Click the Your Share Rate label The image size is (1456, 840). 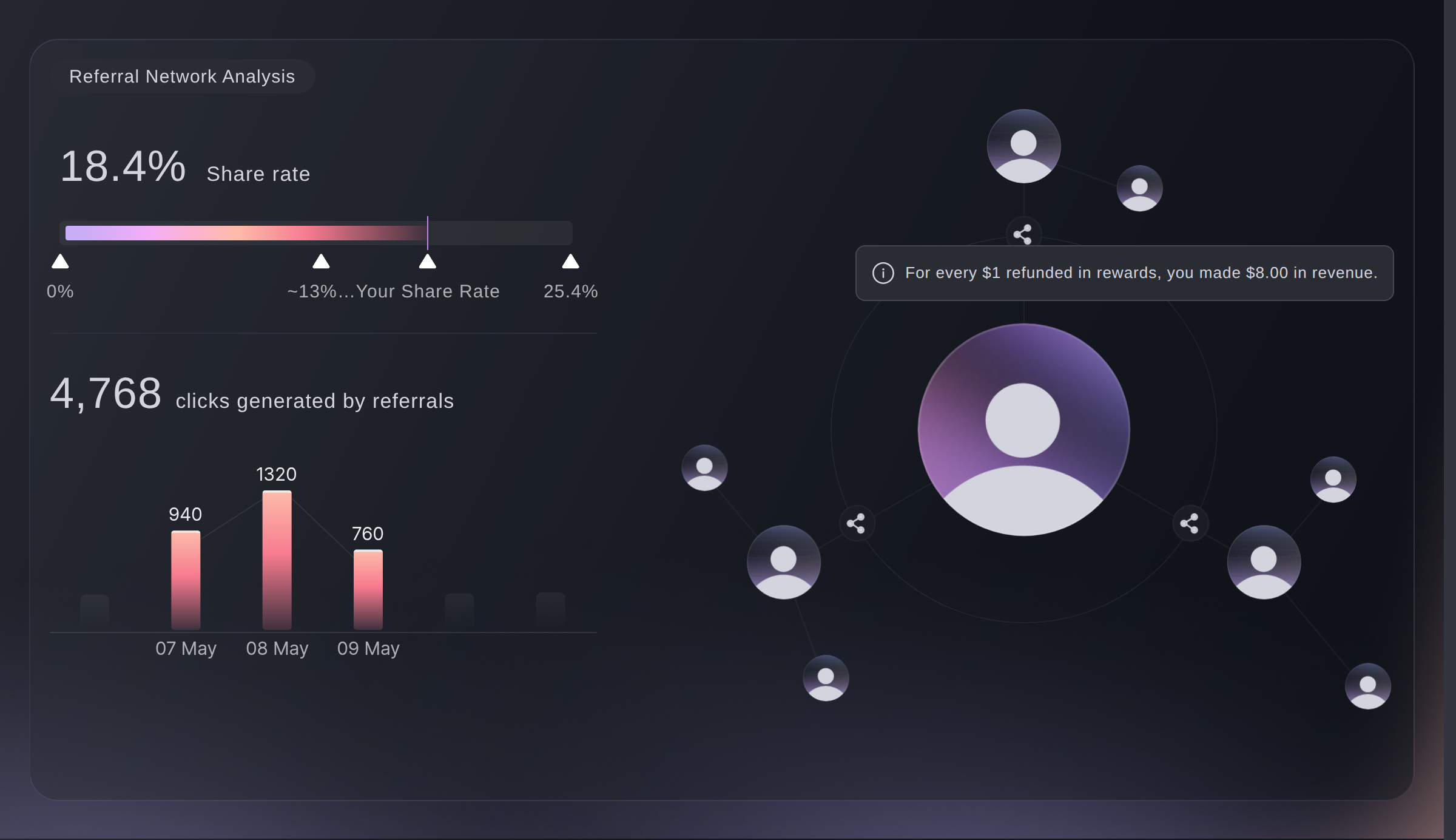pyautogui.click(x=428, y=291)
